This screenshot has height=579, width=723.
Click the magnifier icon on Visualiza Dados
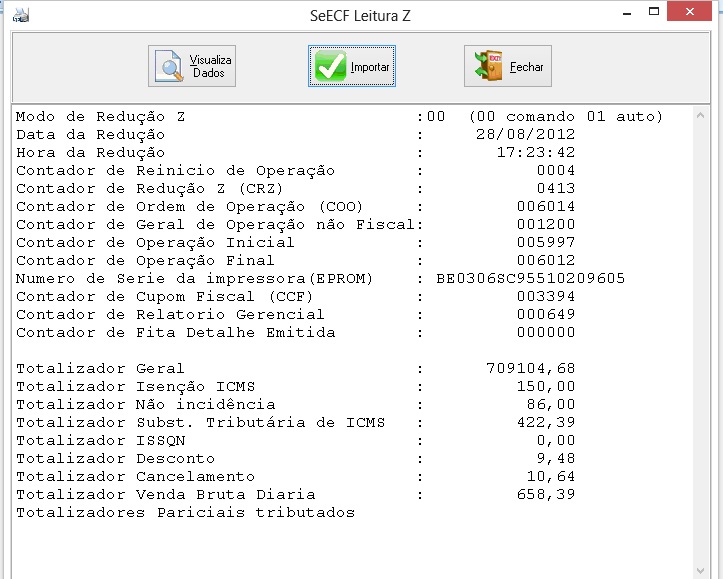point(171,67)
